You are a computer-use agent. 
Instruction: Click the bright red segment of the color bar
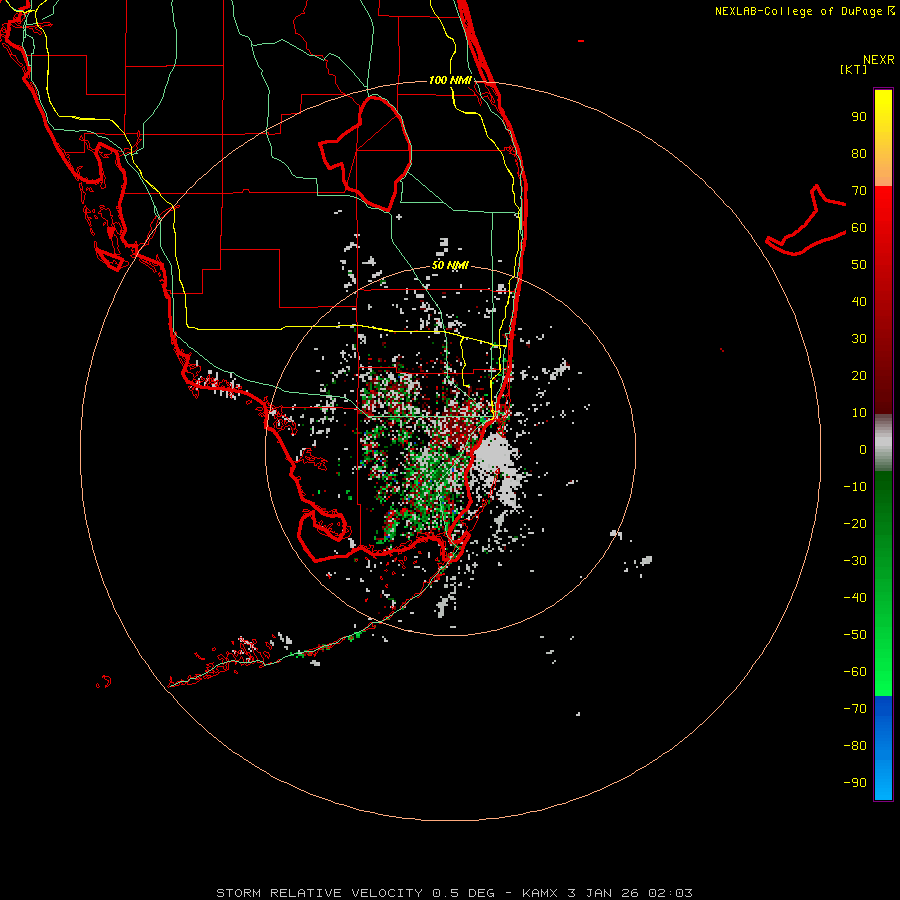coord(883,300)
